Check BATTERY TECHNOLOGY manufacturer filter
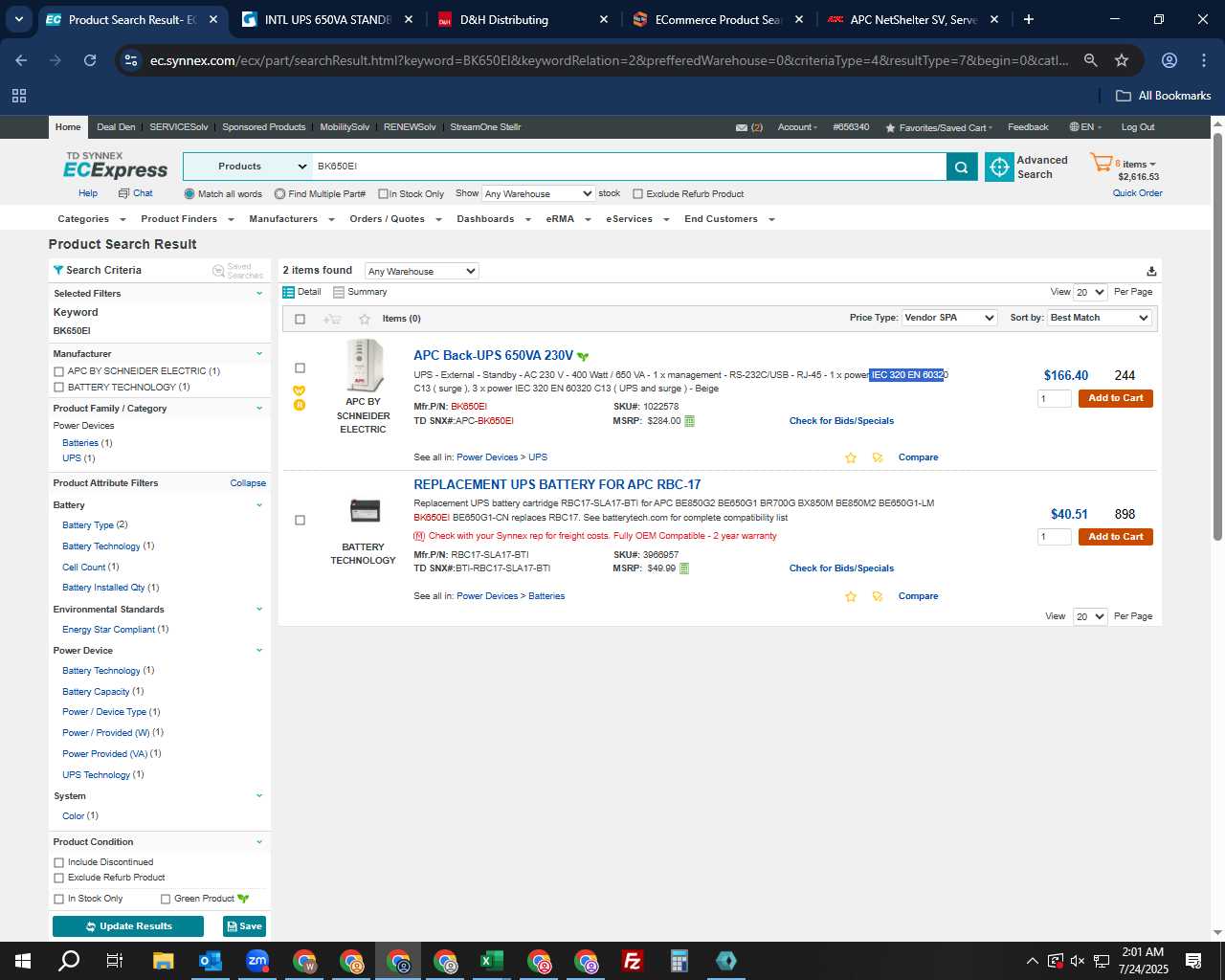Viewport: 1225px width, 980px height. tap(59, 388)
